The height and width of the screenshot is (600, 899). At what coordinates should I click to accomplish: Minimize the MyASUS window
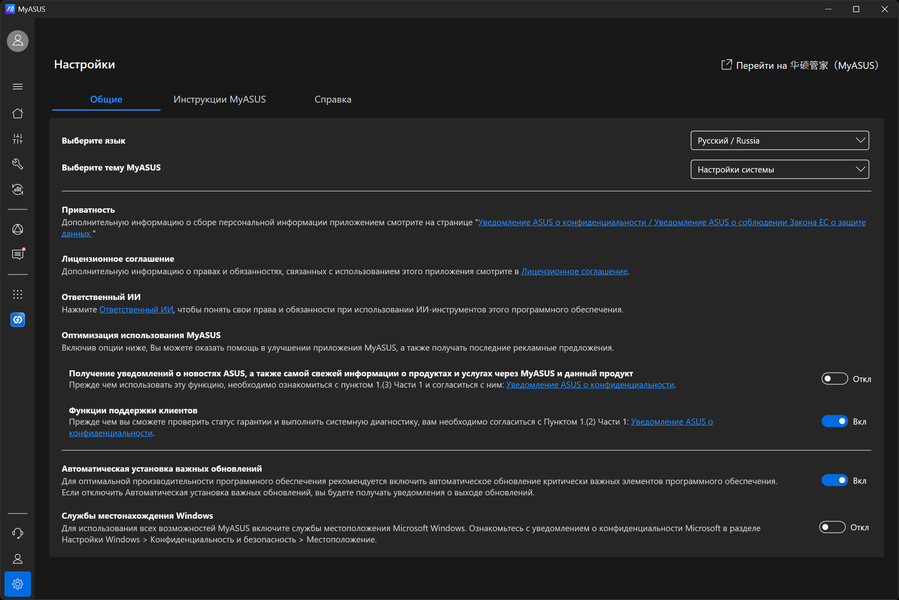tap(828, 9)
